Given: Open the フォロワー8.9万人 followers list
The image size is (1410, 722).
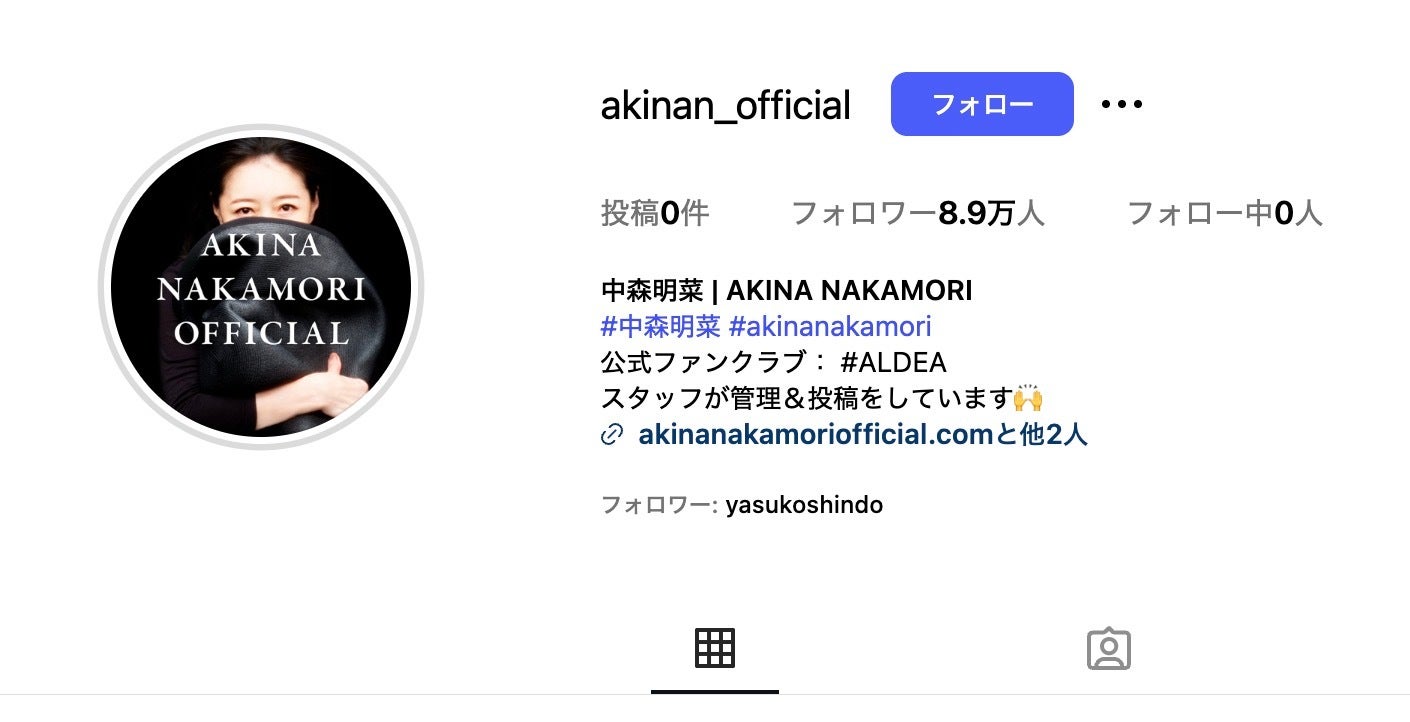Looking at the screenshot, I should pyautogui.click(x=917, y=213).
